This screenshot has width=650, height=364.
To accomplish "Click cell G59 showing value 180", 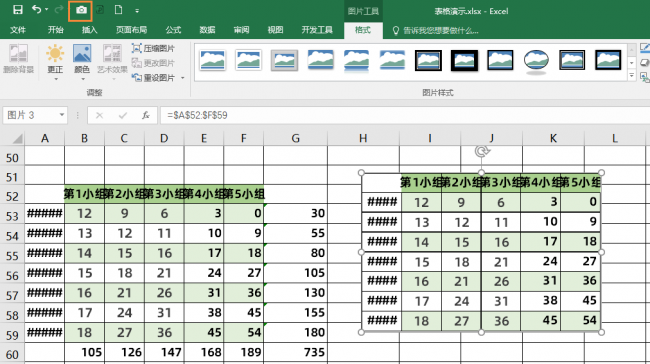I will (295, 332).
